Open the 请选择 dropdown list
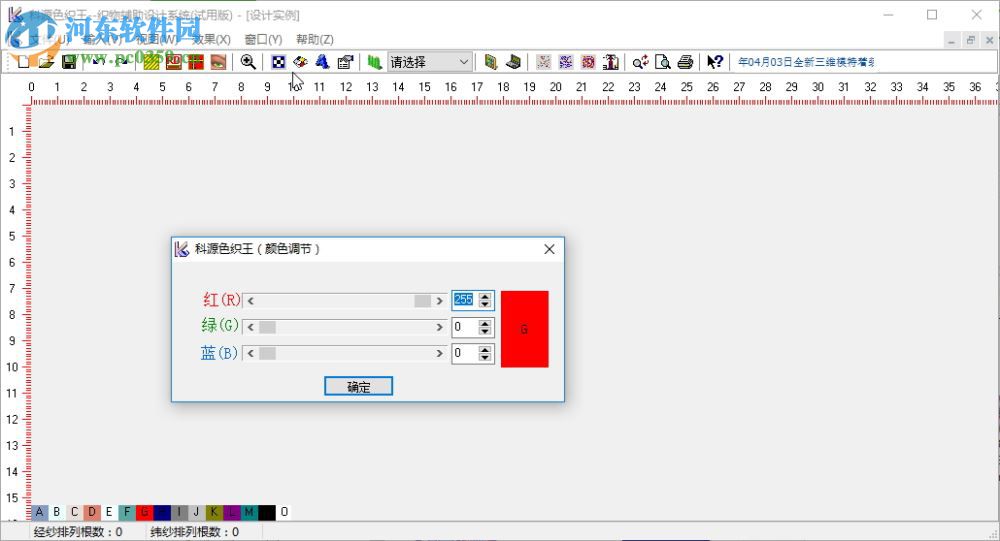 pyautogui.click(x=430, y=62)
